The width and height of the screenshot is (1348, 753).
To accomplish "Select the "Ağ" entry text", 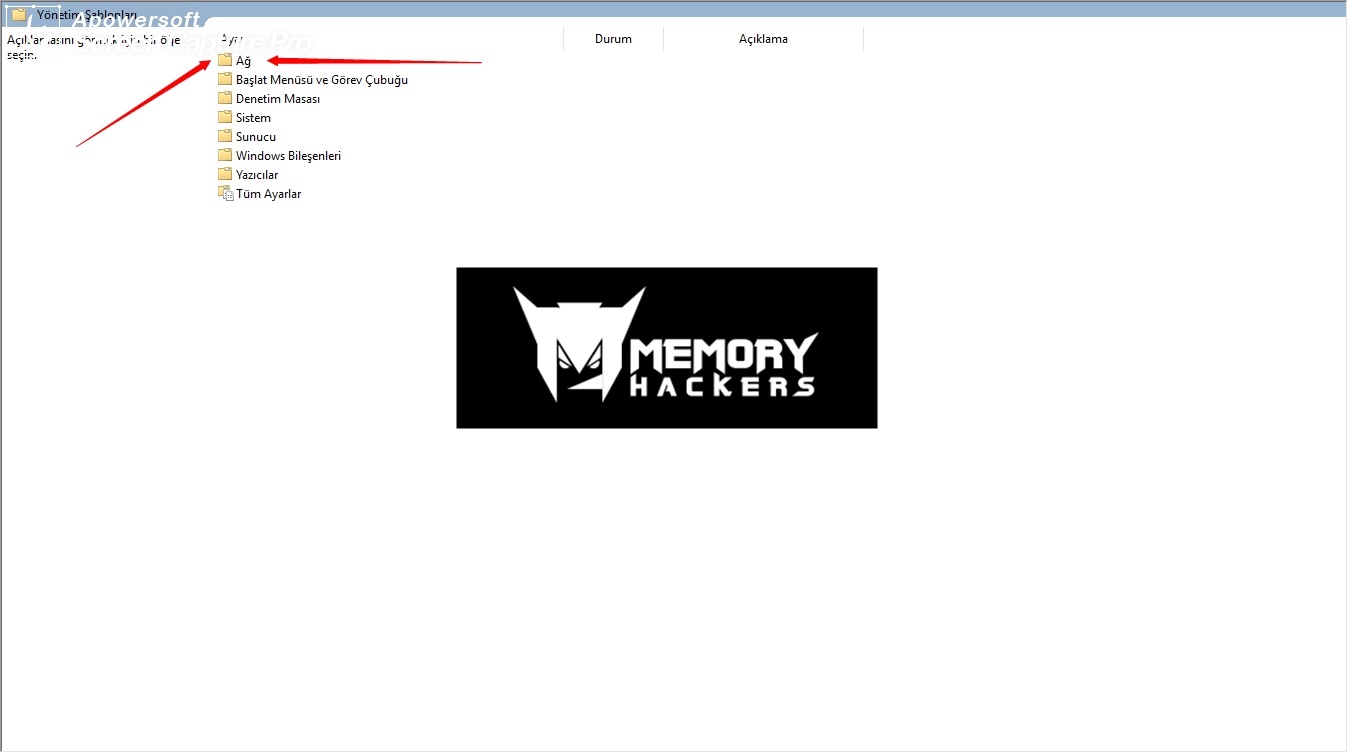I will [243, 61].
